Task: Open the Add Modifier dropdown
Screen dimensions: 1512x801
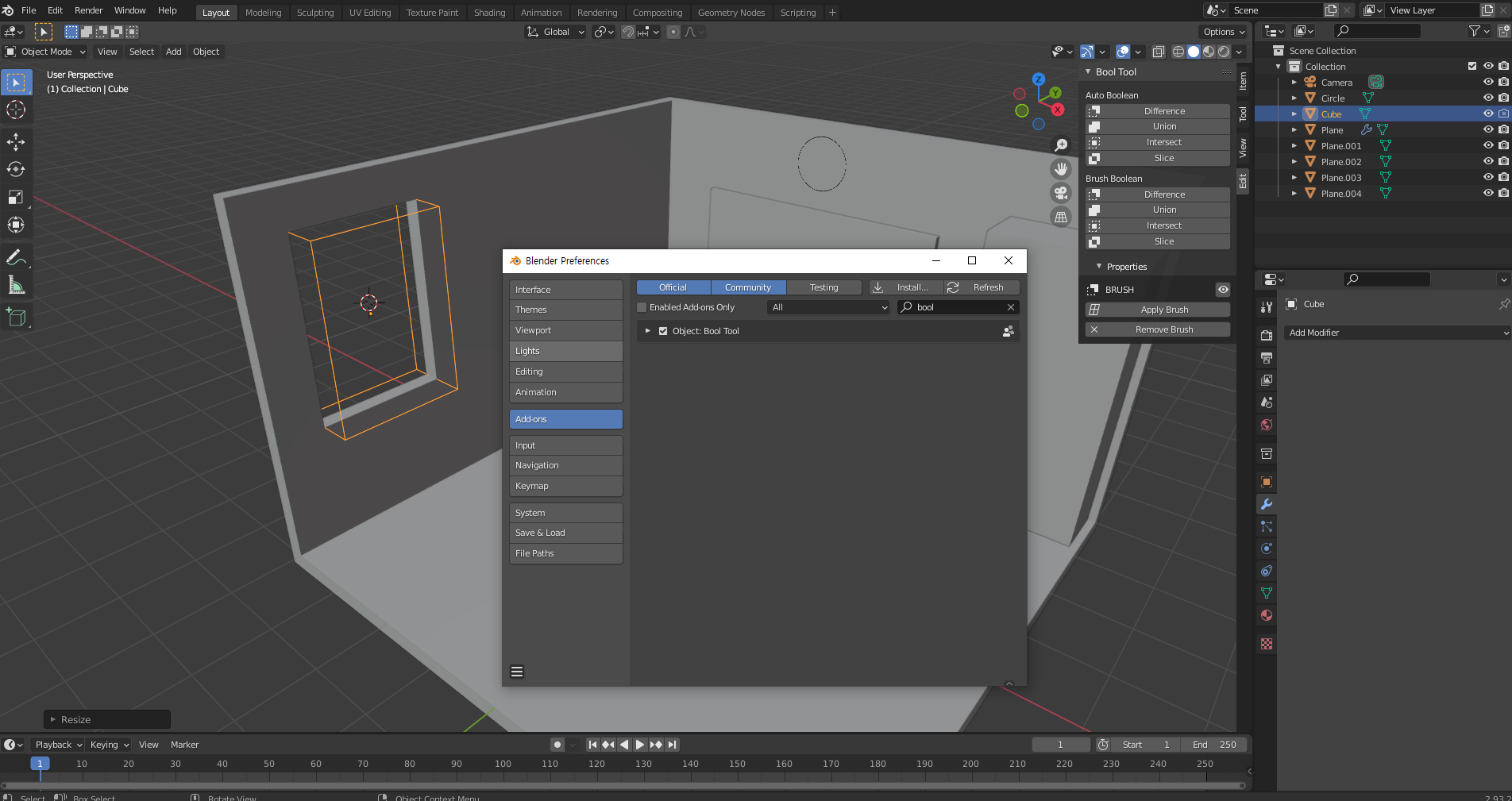Action: click(1398, 333)
